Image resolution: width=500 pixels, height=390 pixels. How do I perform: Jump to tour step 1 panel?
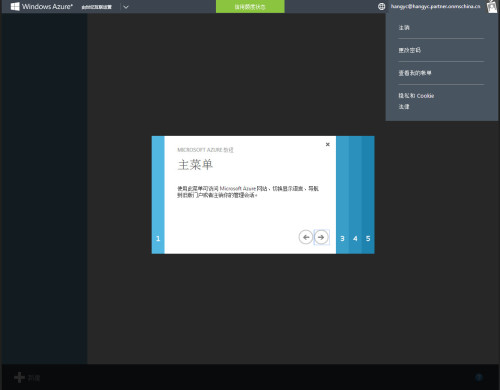[158, 195]
